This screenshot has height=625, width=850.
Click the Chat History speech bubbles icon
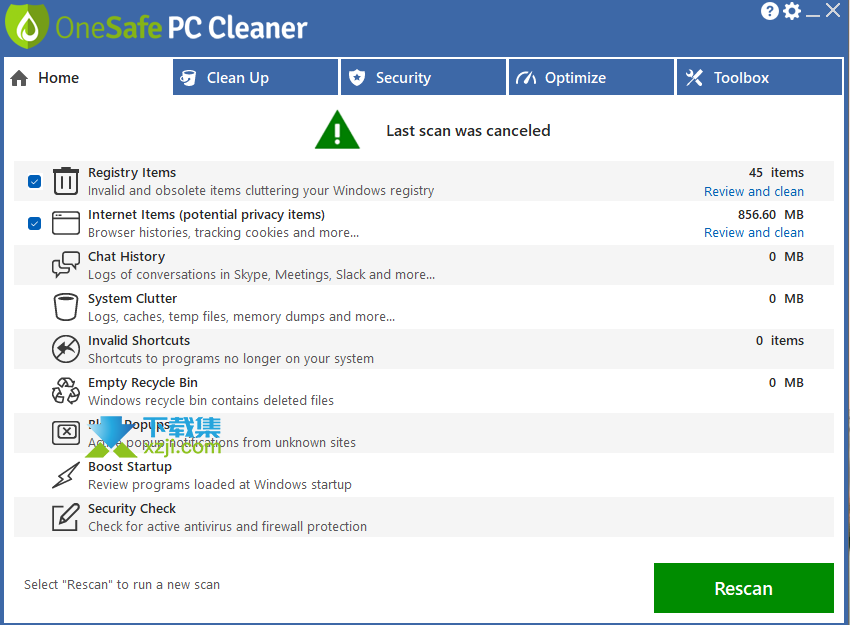[x=66, y=265]
